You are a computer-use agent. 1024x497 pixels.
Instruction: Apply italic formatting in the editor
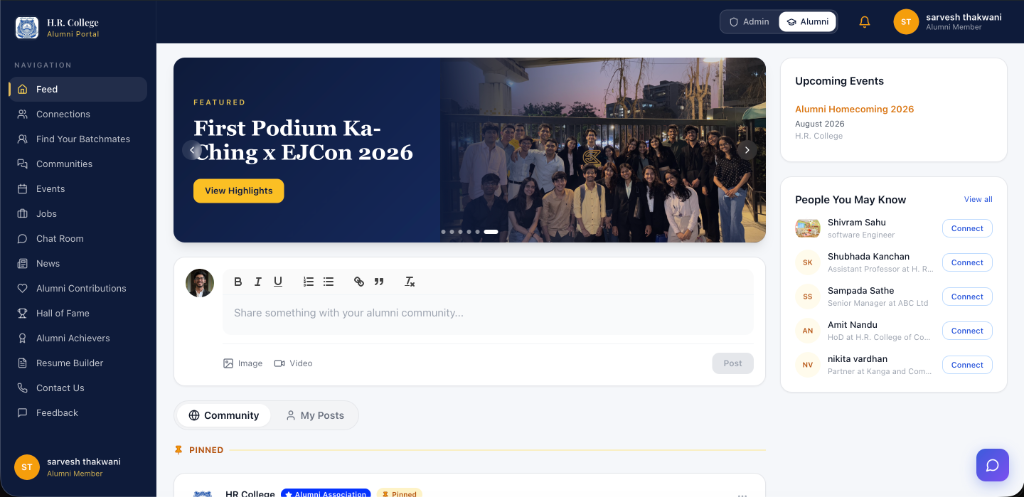(258, 281)
